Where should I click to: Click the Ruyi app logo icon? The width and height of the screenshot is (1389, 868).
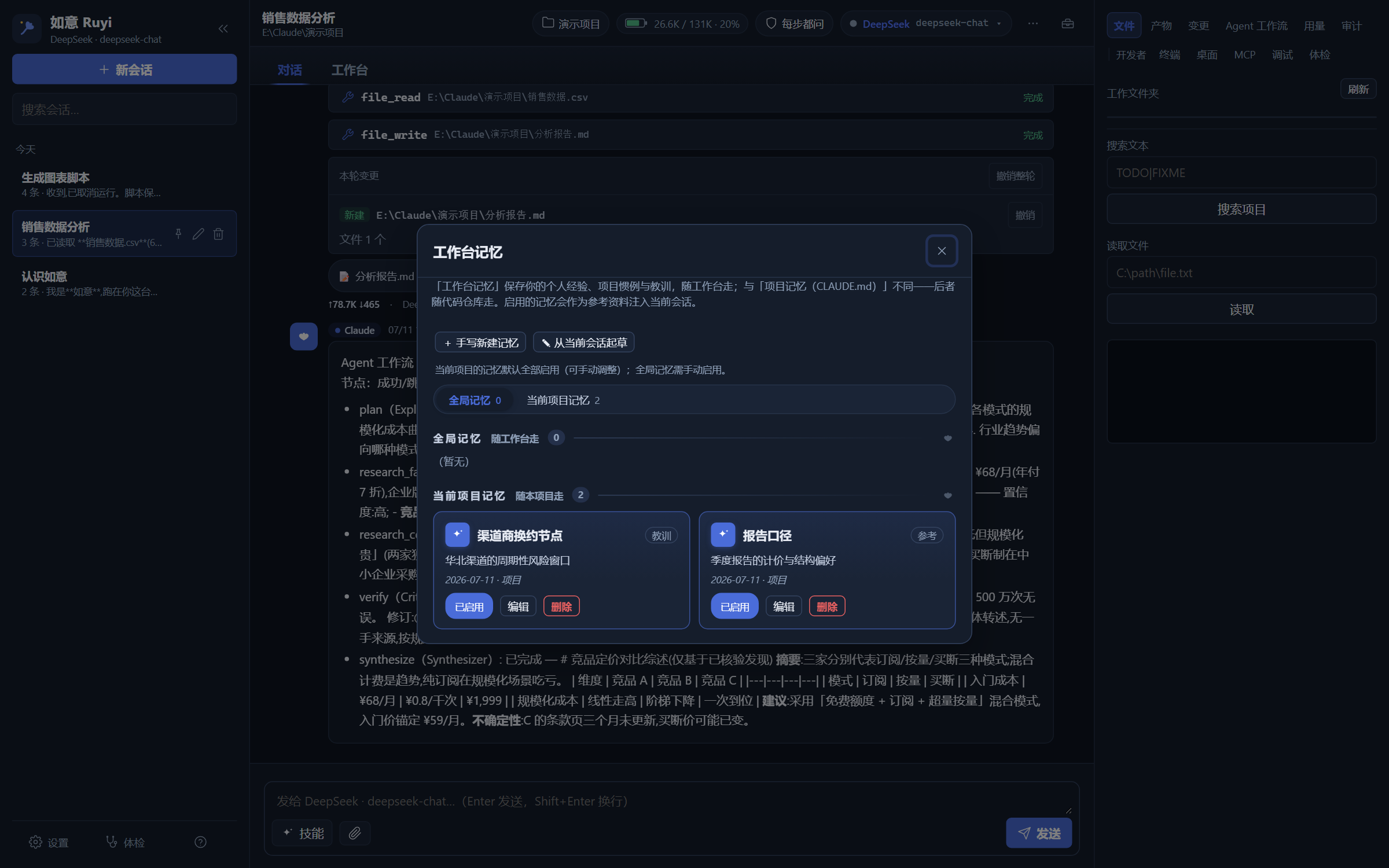coord(27,28)
